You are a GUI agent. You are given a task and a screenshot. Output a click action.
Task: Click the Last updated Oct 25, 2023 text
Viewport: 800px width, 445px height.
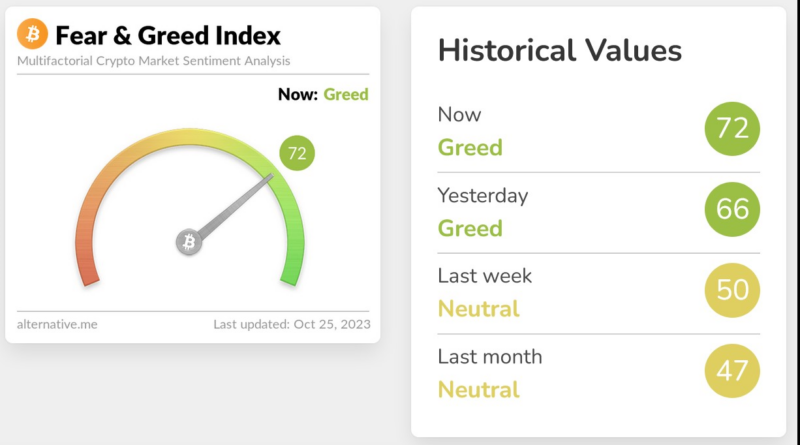[291, 324]
